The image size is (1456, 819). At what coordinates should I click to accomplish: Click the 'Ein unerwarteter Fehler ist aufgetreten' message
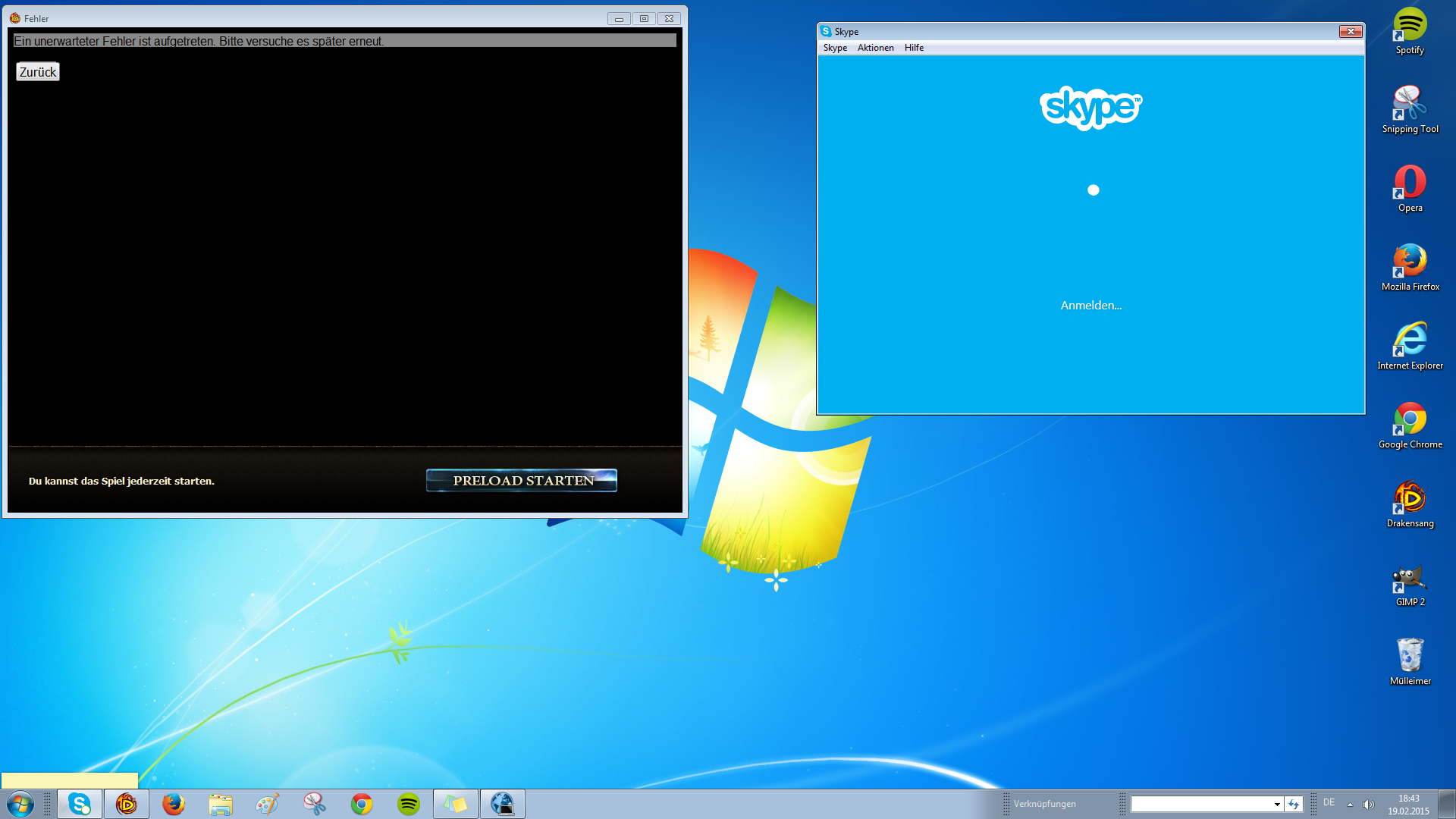point(199,41)
